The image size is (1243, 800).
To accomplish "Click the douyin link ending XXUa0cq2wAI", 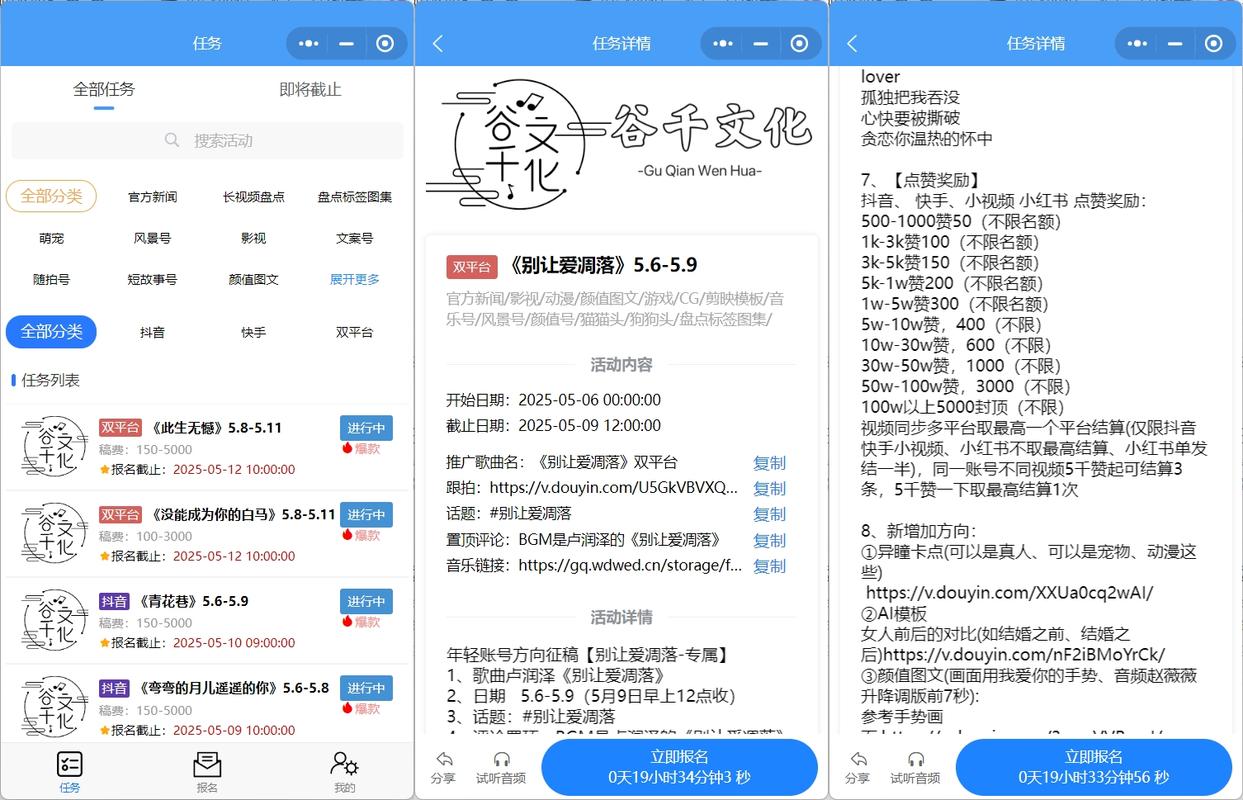I will 1009,592.
